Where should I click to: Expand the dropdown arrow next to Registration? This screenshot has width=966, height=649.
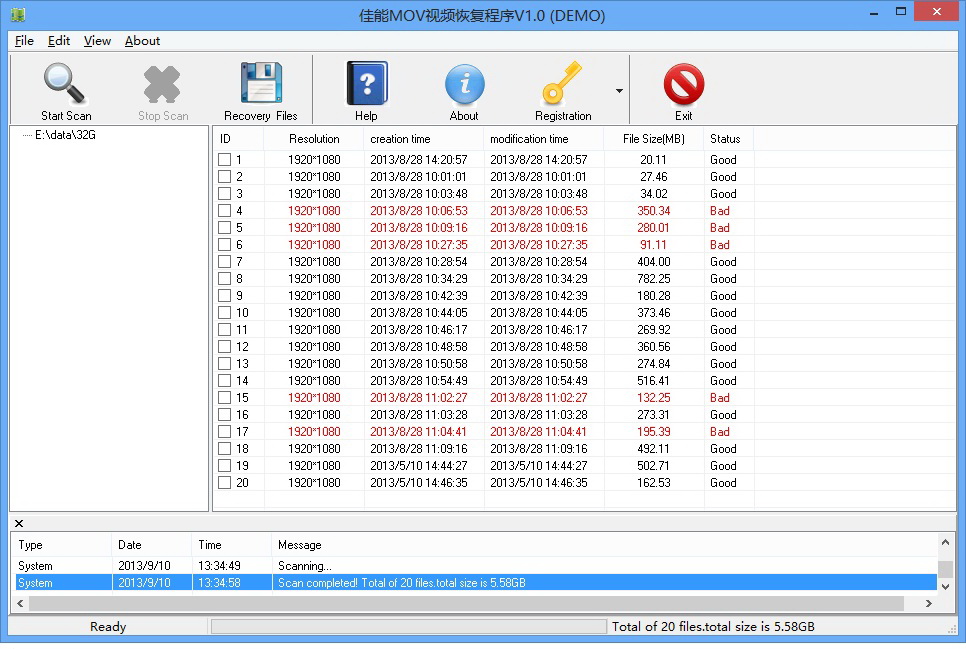click(619, 91)
